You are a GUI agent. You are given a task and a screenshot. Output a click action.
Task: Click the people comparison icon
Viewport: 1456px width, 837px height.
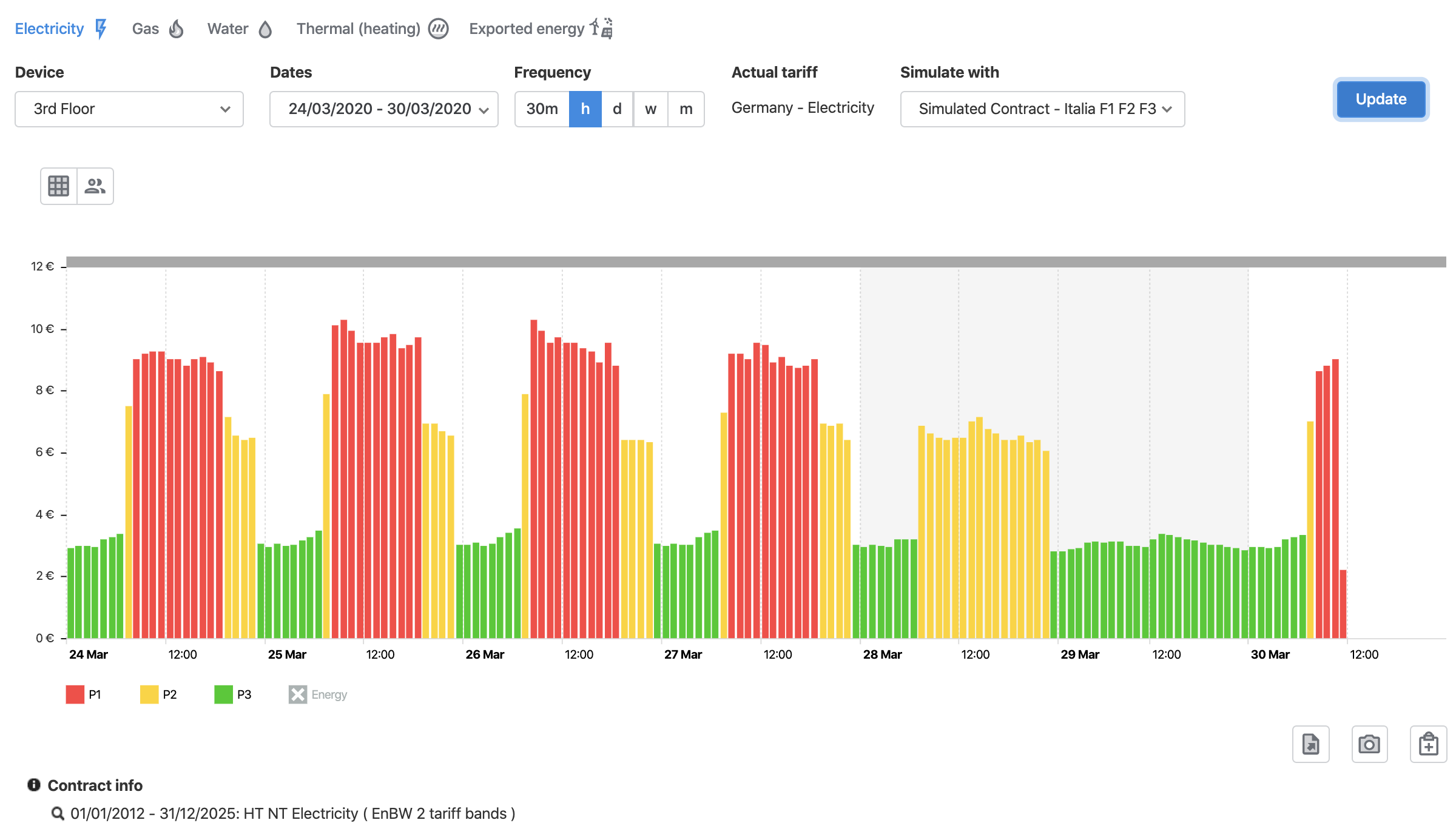tap(95, 186)
